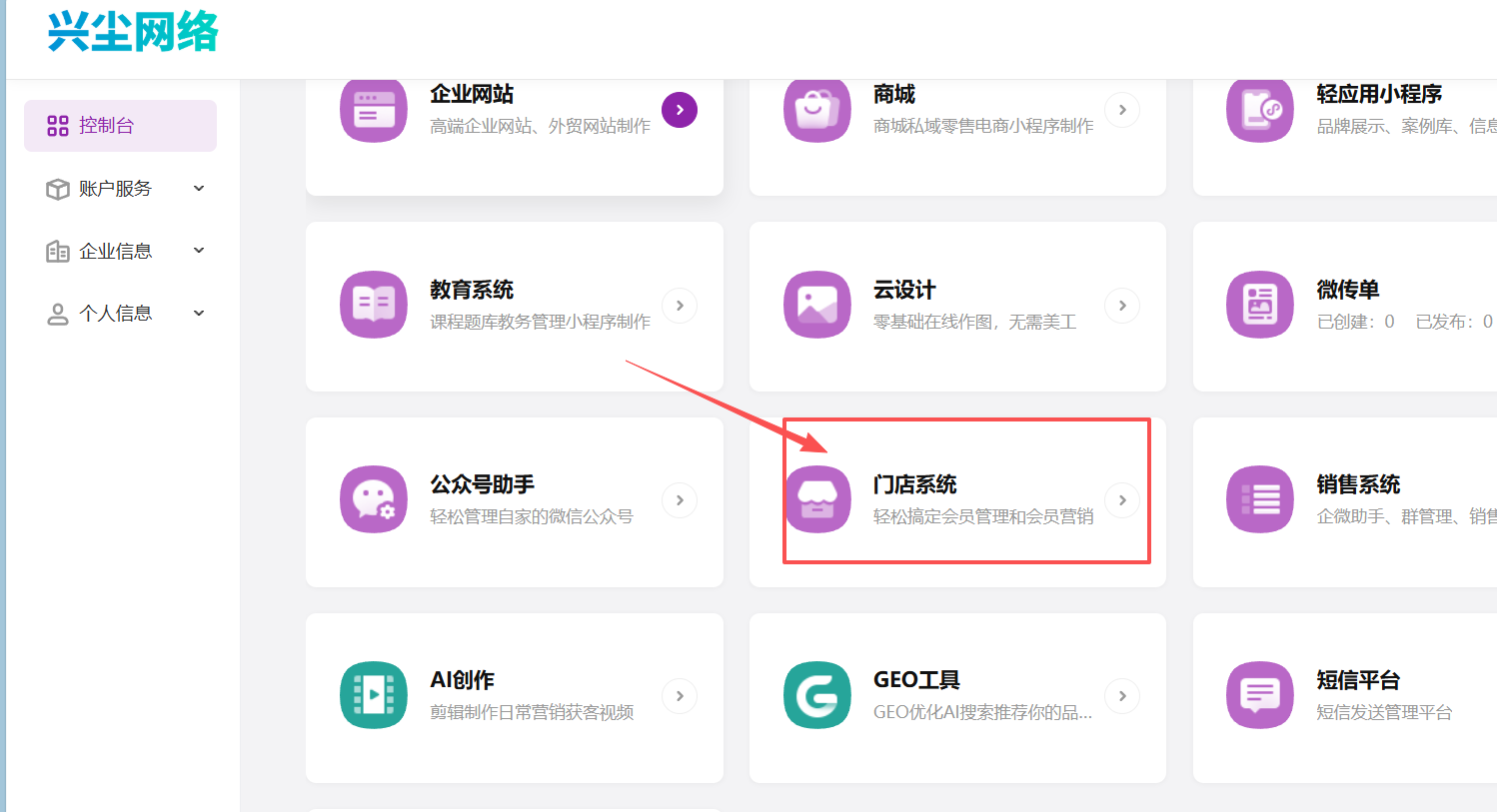Screen dimensions: 1497x812
Task: Open the AI创作 video icon
Action: [374, 695]
